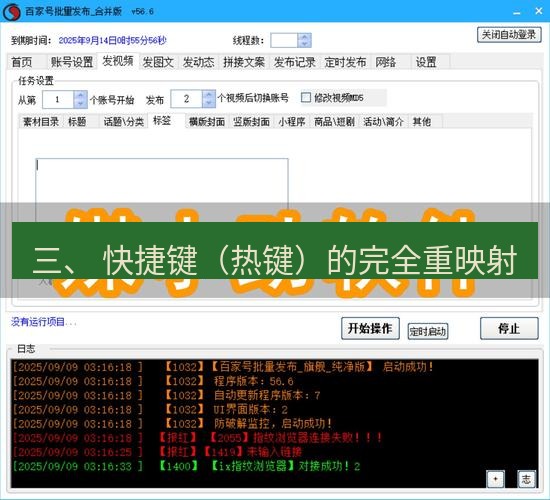Viewport: 550px width, 500px height.
Task: Open the 设置 tab
Action: tap(430, 62)
